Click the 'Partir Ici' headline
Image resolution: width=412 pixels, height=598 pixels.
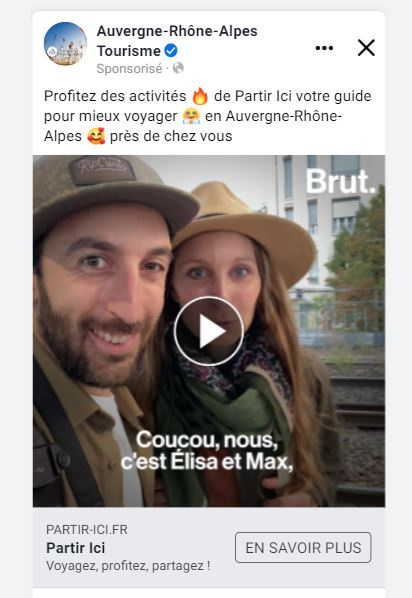pyautogui.click(x=76, y=548)
